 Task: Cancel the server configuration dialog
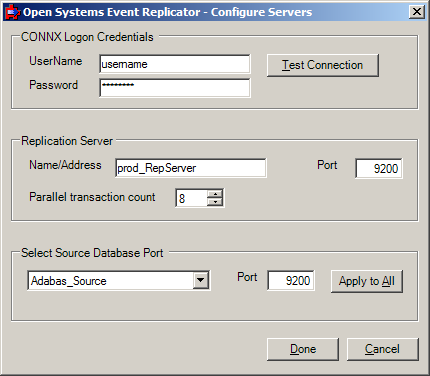(382, 349)
